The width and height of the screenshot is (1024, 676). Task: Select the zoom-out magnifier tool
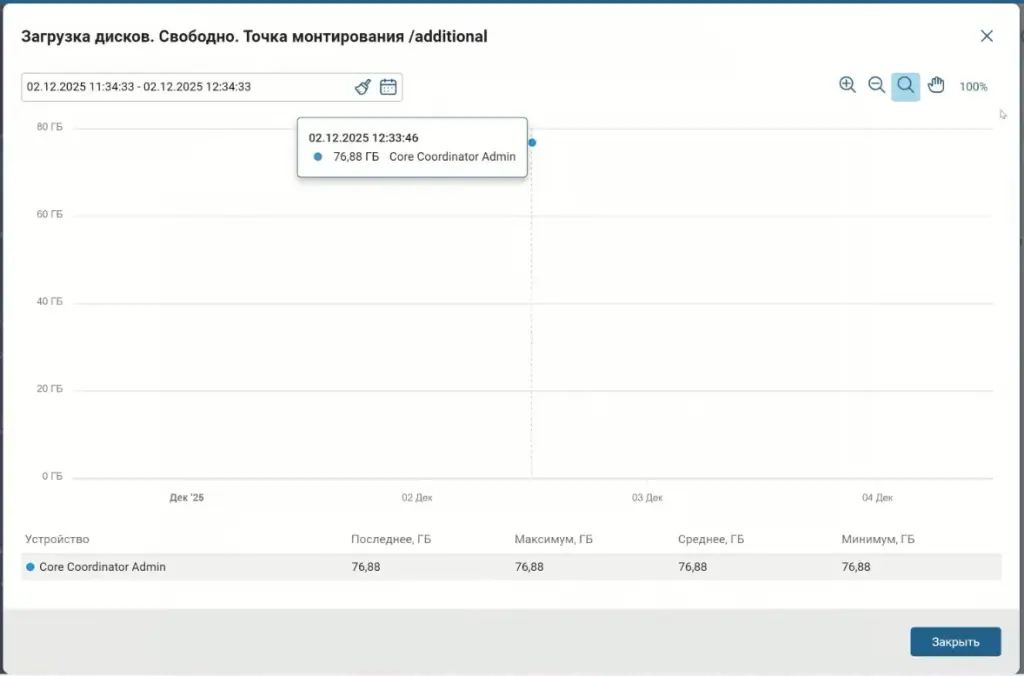(x=876, y=86)
